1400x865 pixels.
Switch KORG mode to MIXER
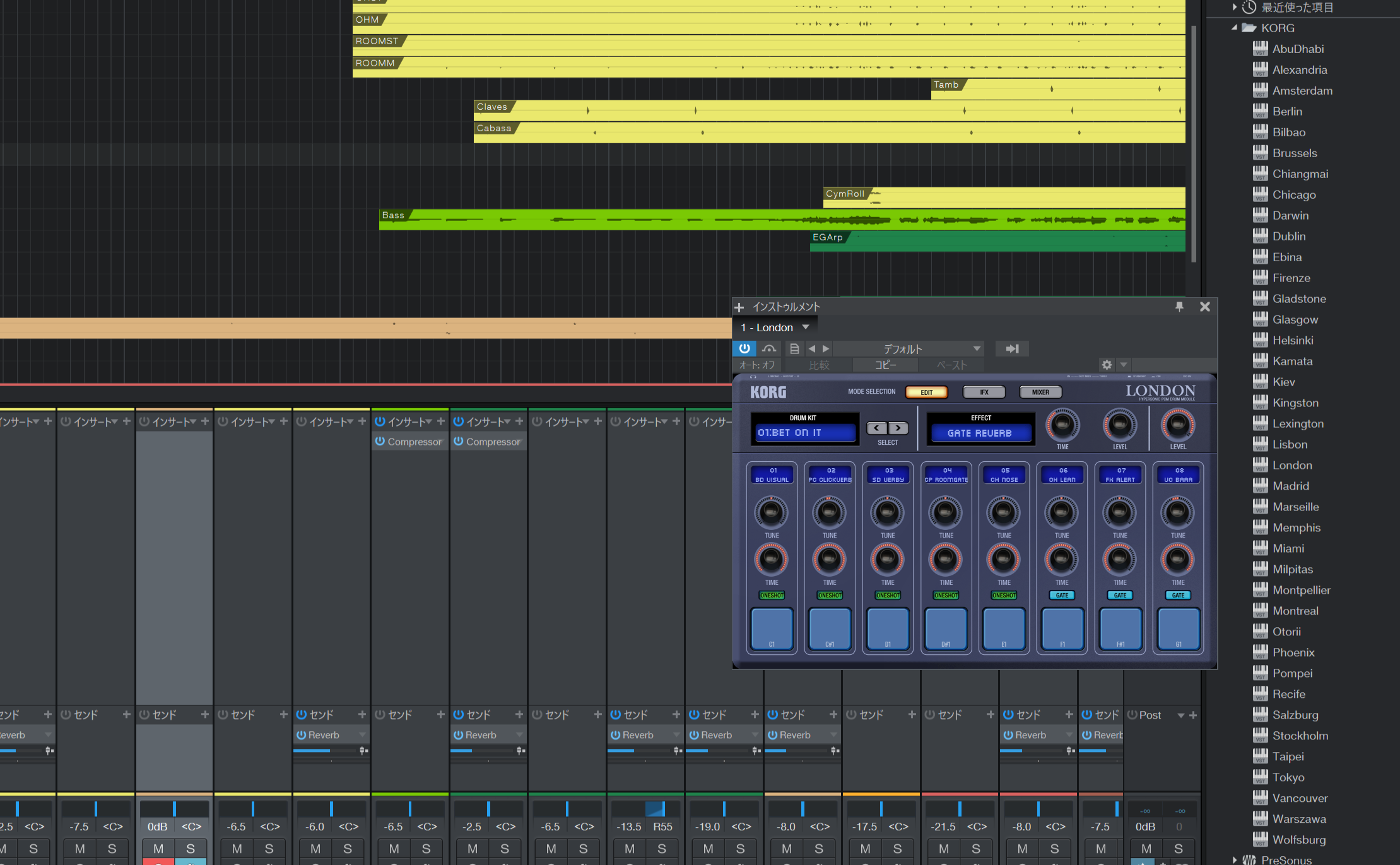point(1040,392)
